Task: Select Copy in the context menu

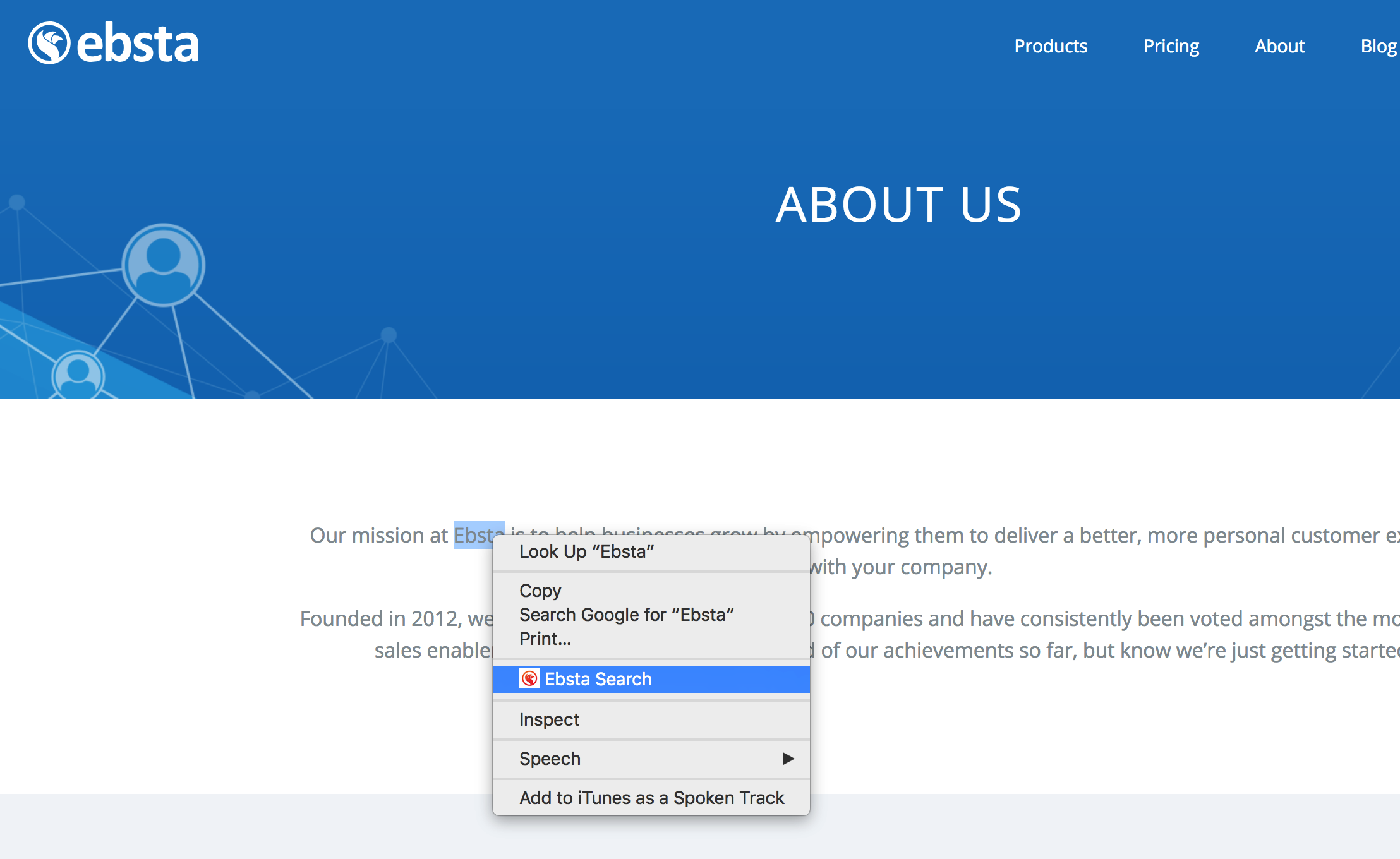Action: coord(540,591)
